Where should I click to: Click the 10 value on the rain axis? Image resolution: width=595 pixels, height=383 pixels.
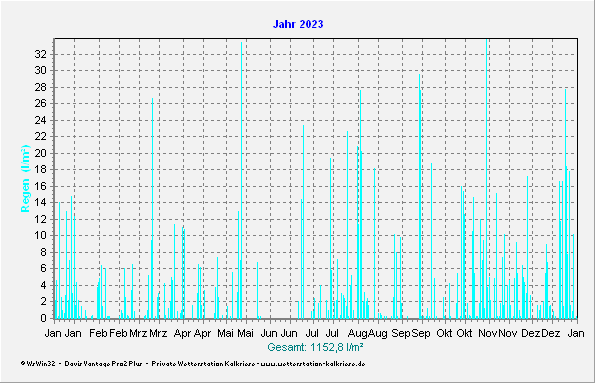pos(41,236)
